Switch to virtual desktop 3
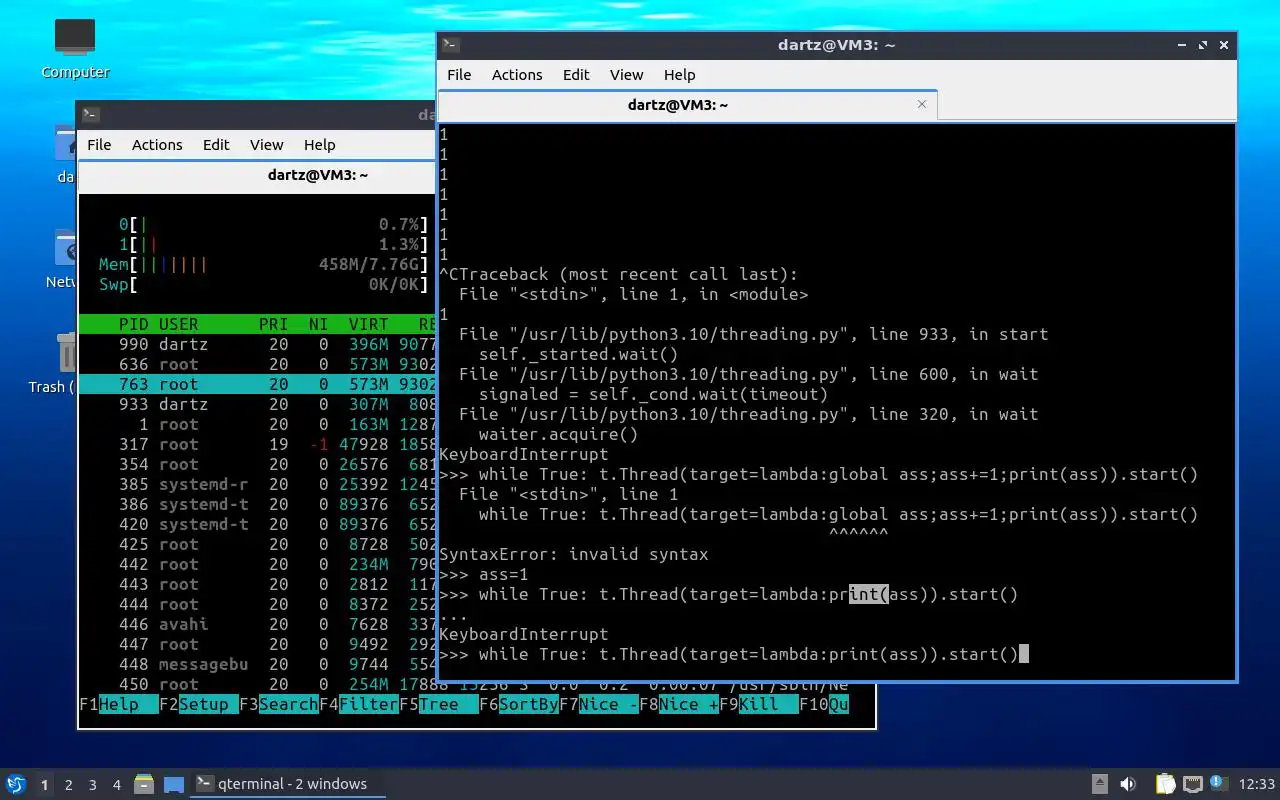 93,785
